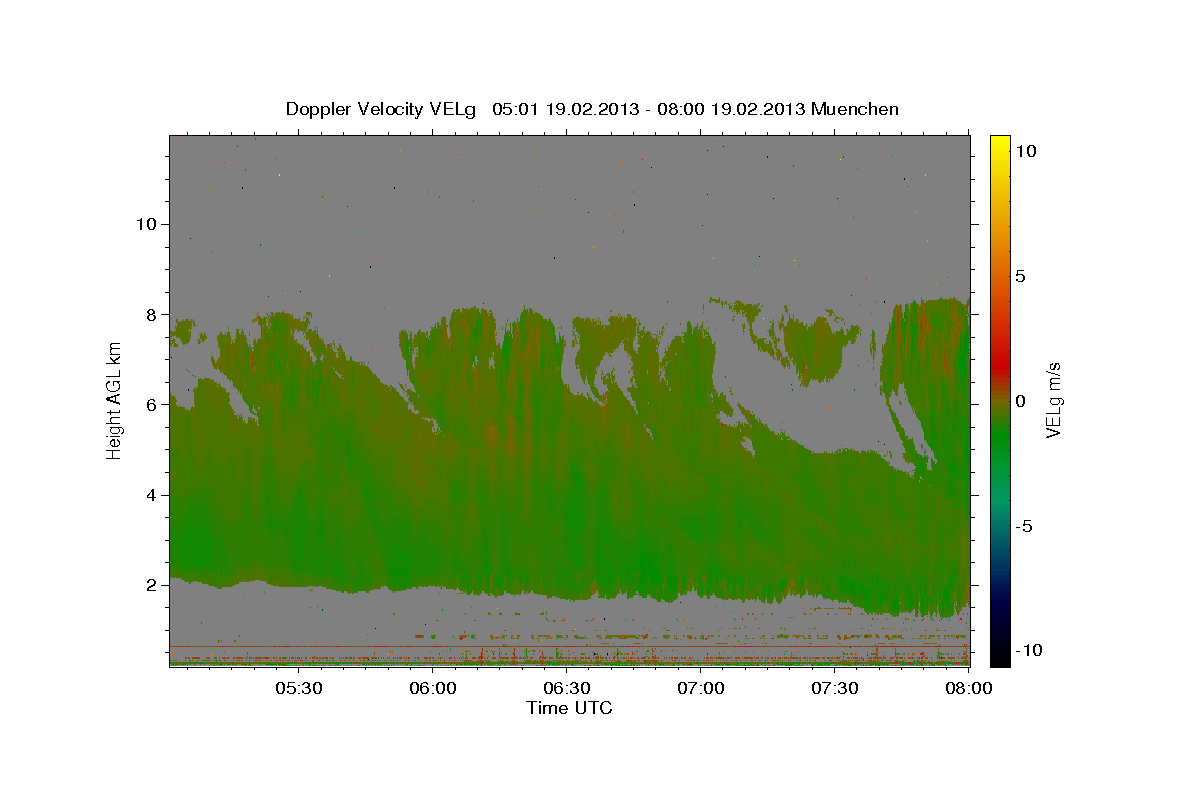Viewport: 1200px width, 800px height.
Task: Click the 06:00 time tick label
Action: tap(433, 688)
